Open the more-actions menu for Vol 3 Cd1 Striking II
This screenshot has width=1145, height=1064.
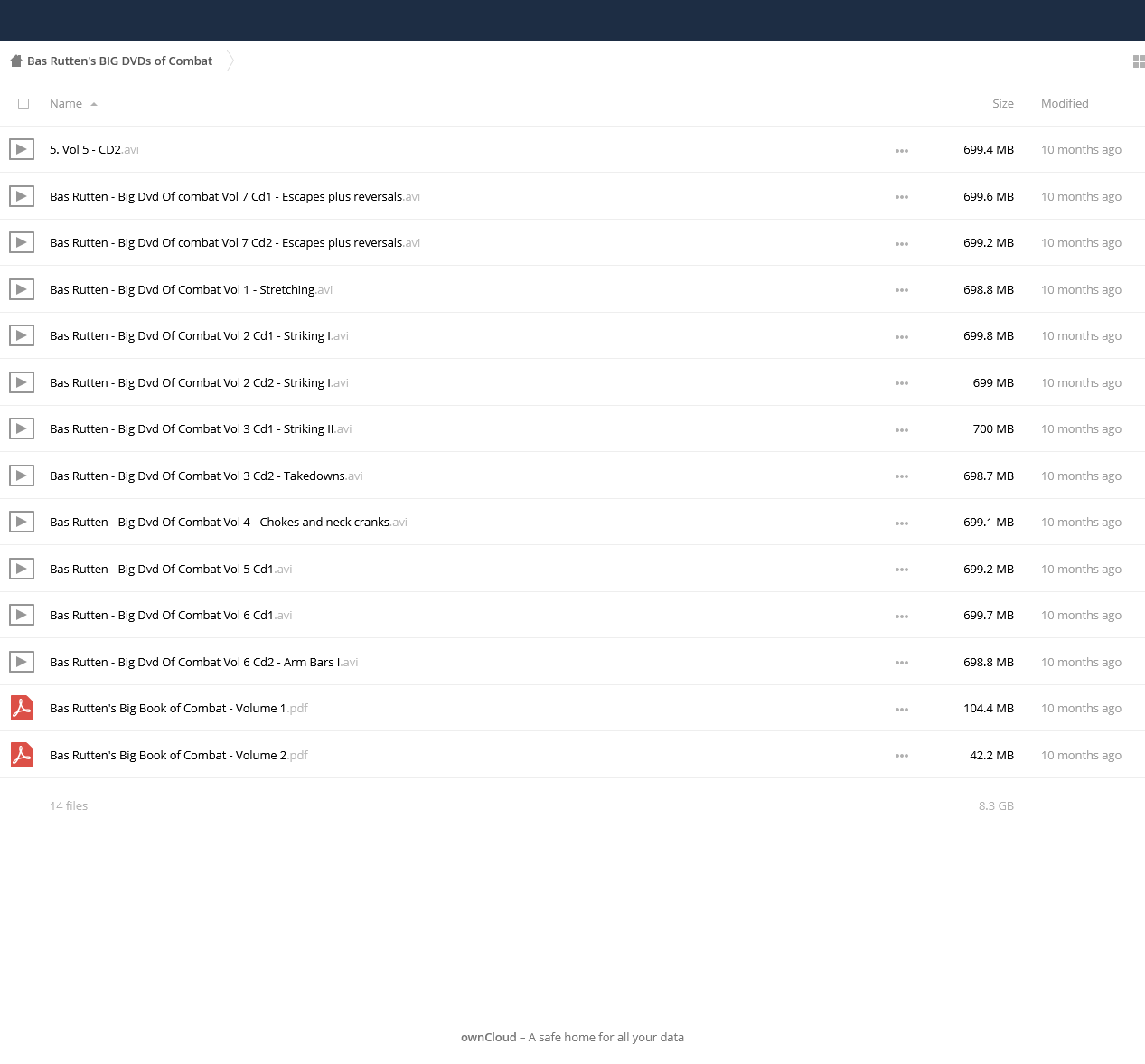(902, 430)
